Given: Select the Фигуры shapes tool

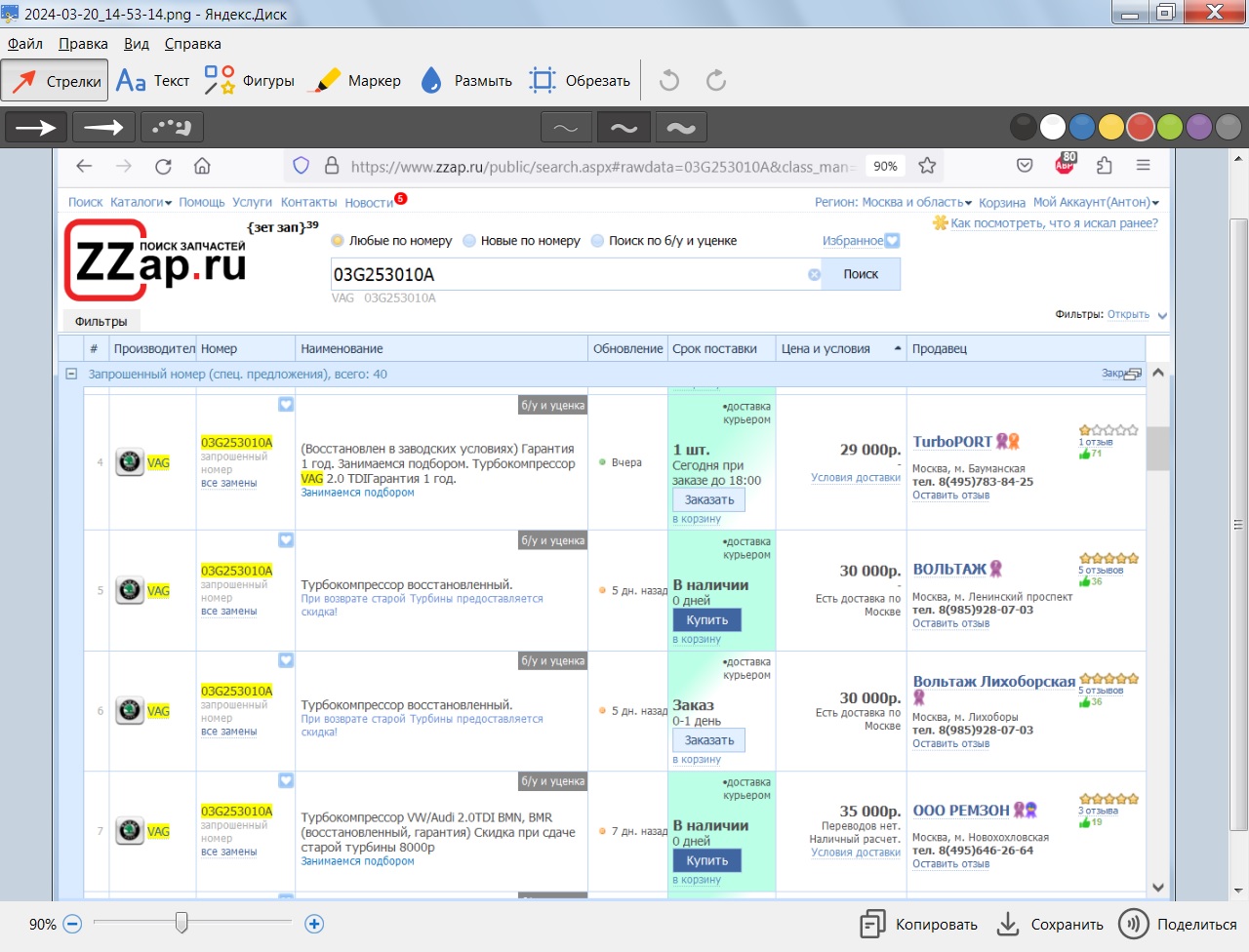Looking at the screenshot, I should pyautogui.click(x=249, y=81).
